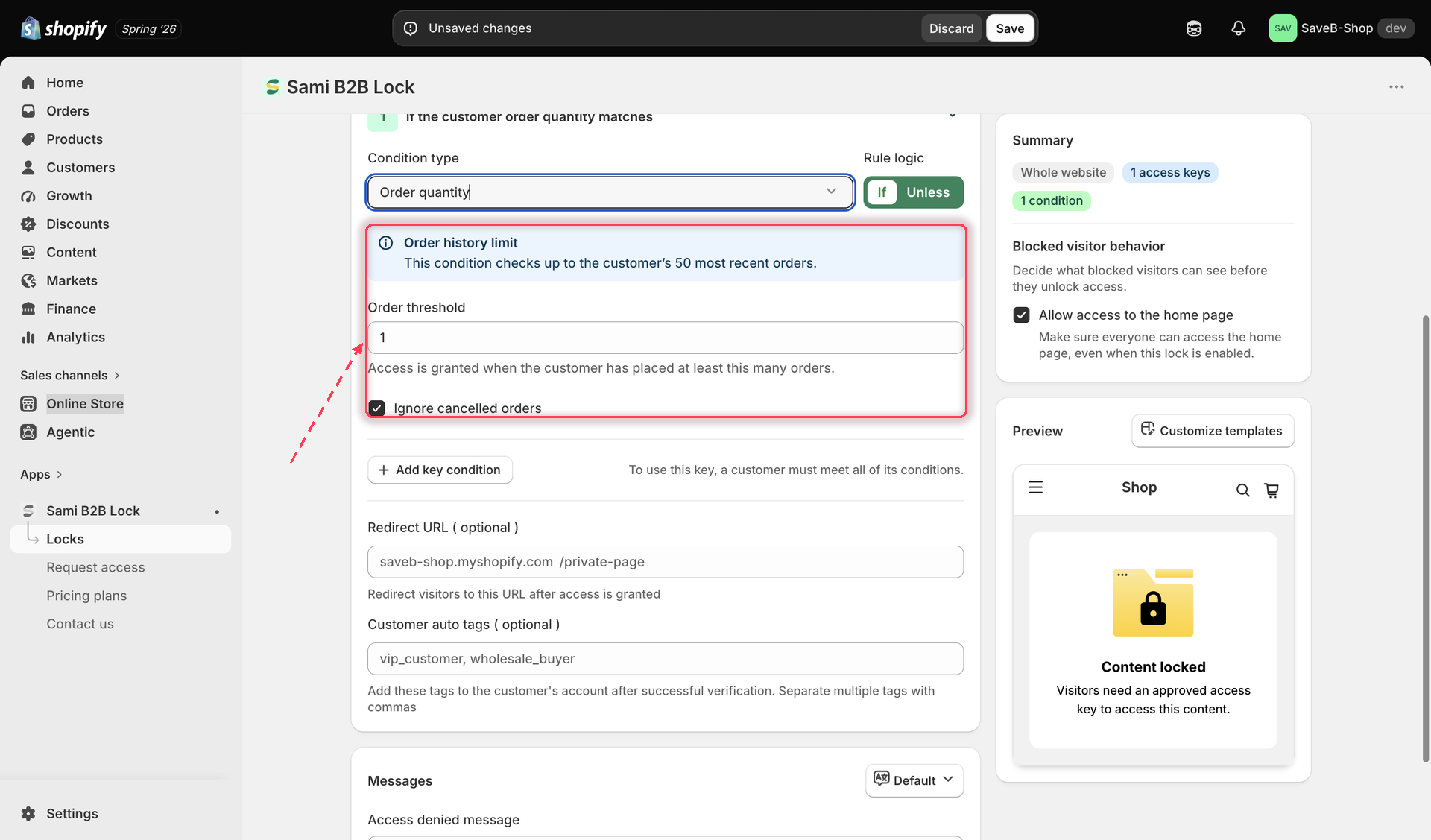This screenshot has width=1431, height=840.
Task: Select the If rule logic option
Action: click(882, 192)
